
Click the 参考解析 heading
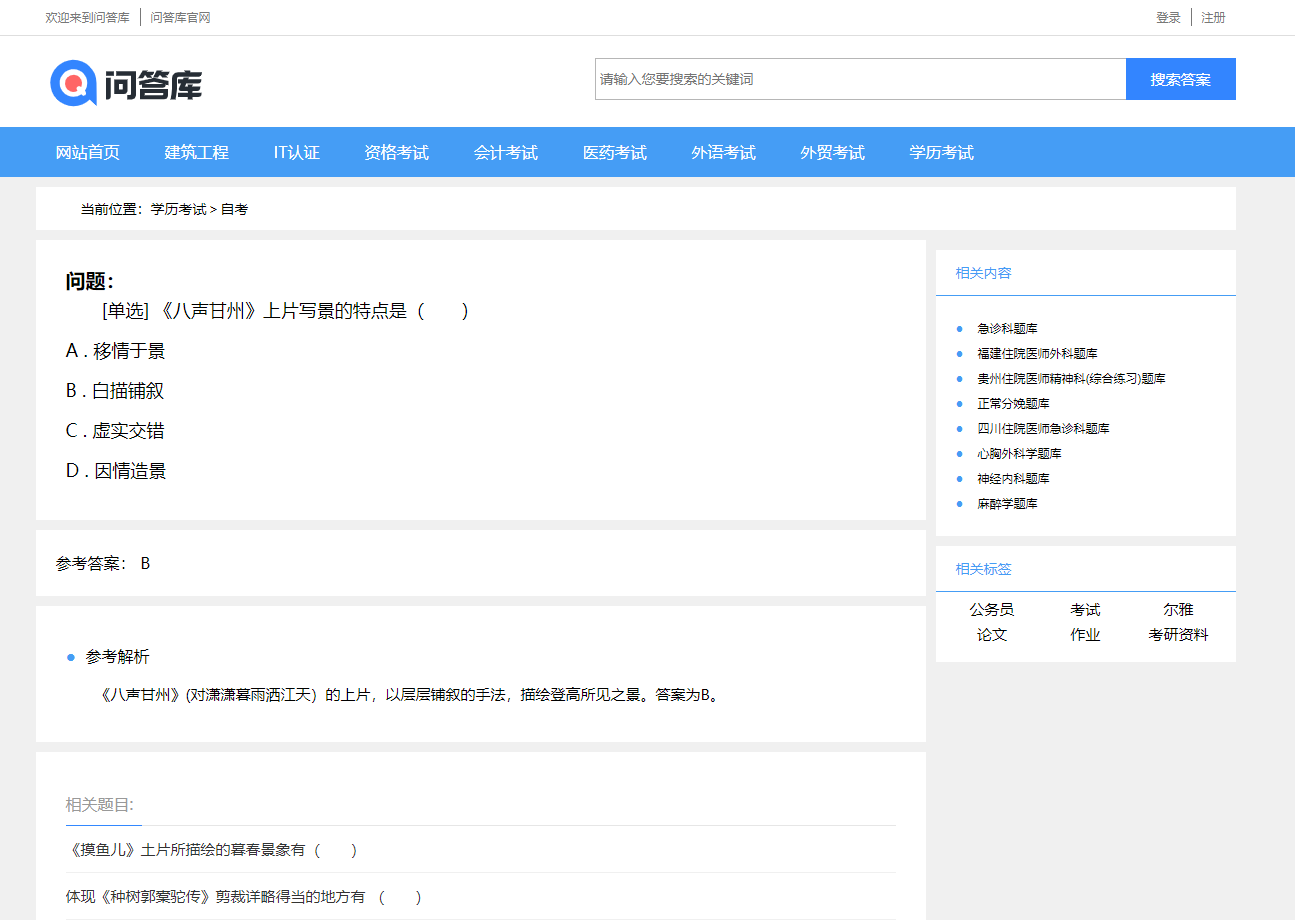[118, 657]
